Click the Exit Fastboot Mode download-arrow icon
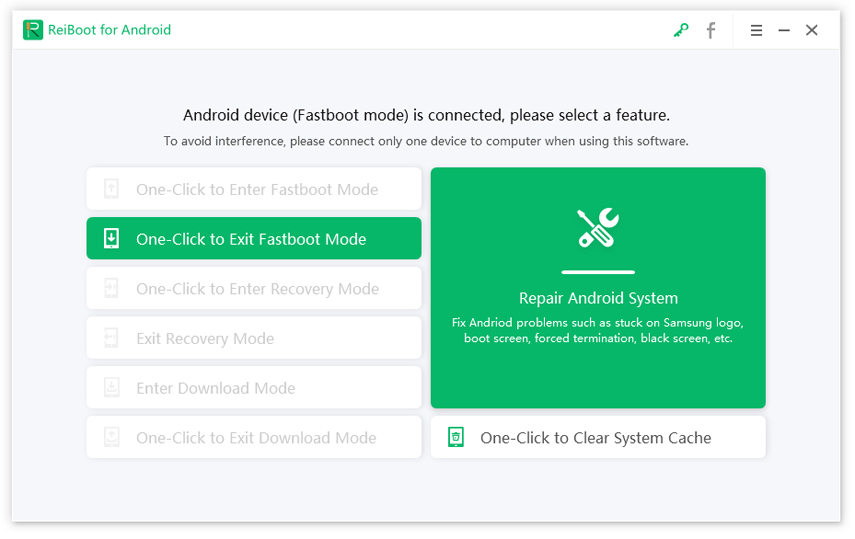 tap(112, 239)
